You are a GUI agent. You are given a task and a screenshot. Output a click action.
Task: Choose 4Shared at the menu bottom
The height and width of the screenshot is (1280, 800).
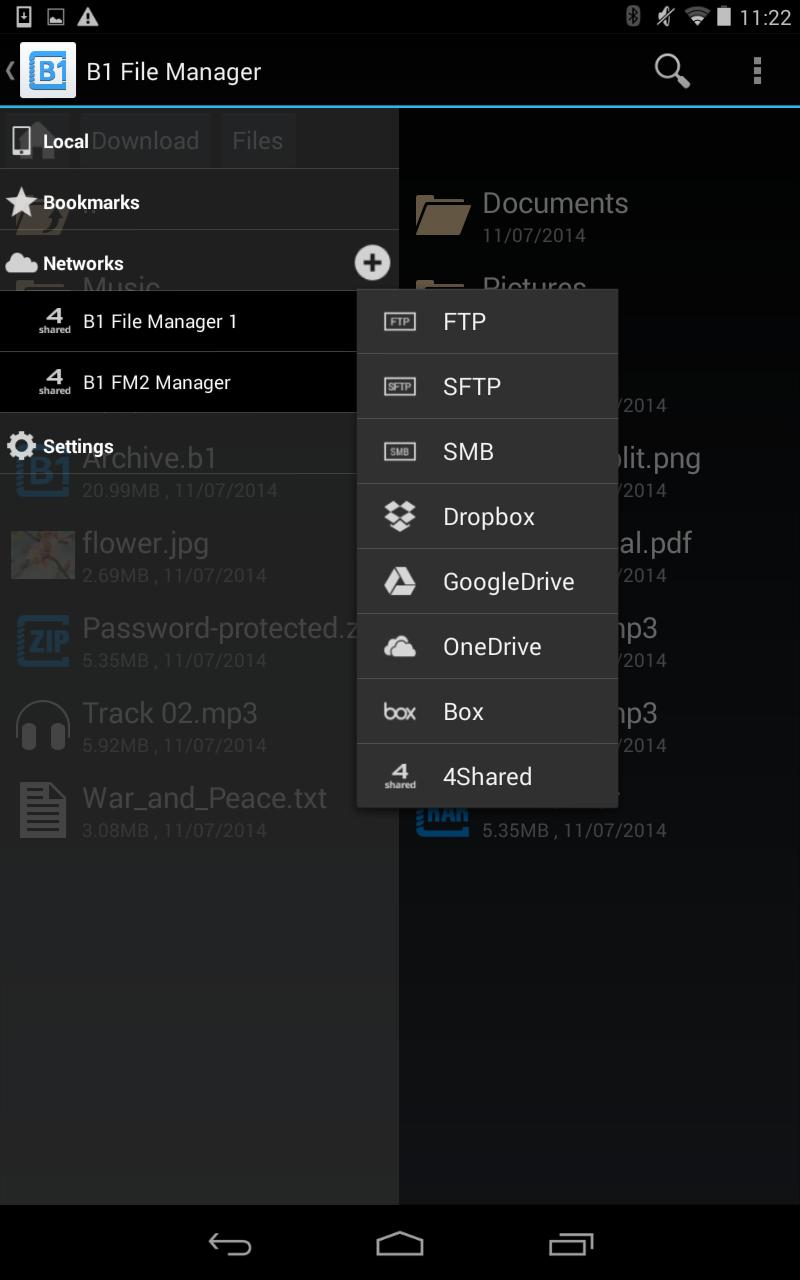(x=487, y=777)
